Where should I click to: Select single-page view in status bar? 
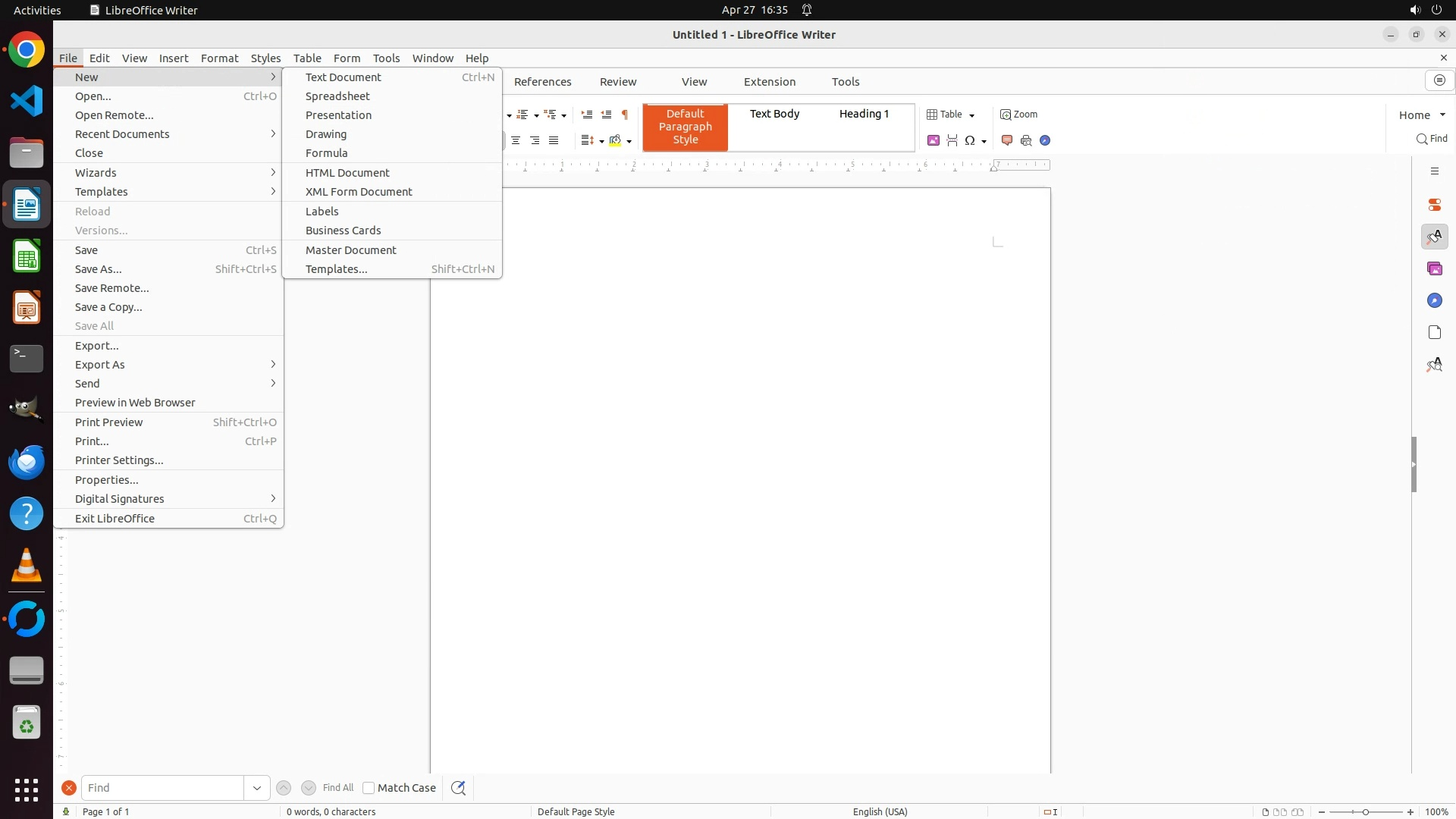[1265, 811]
